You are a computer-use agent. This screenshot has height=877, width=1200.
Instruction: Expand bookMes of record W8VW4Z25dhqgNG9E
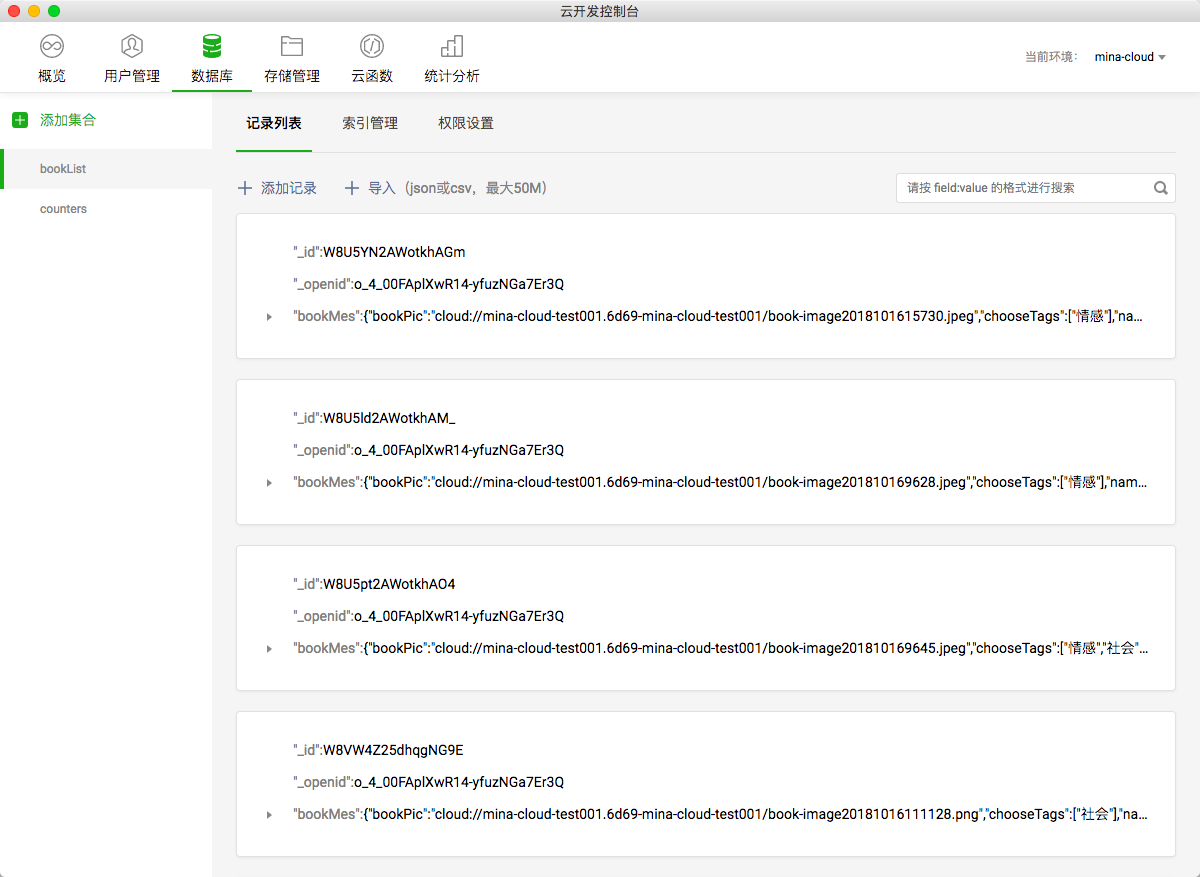click(269, 815)
